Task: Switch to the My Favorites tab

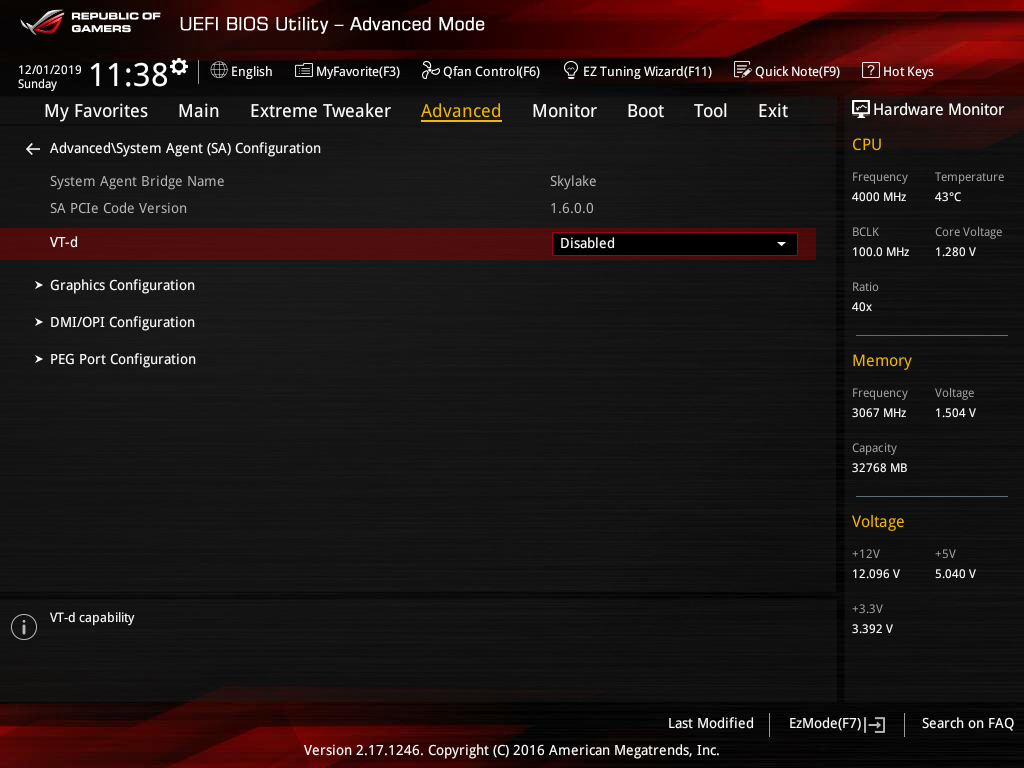Action: coord(96,111)
